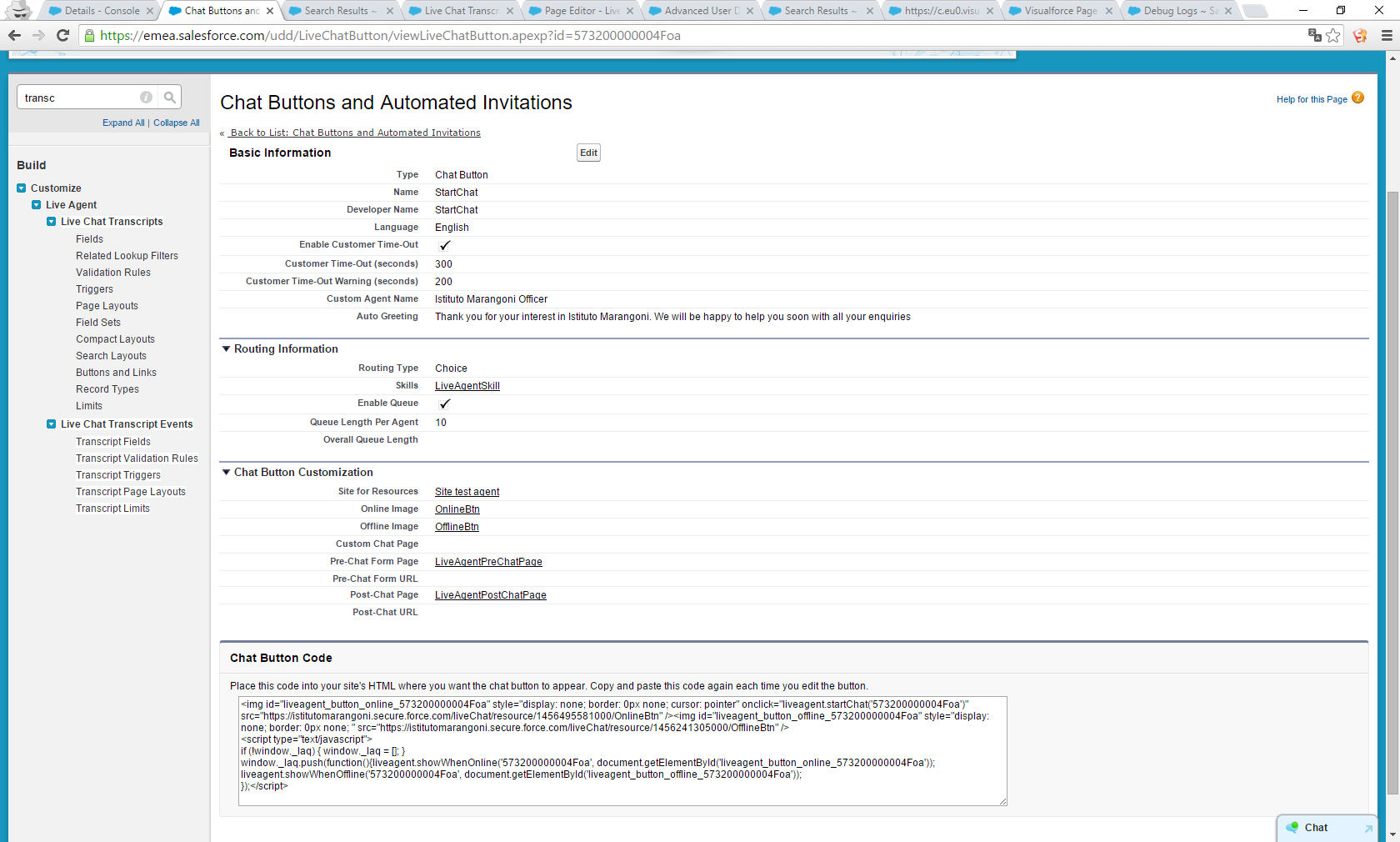The width and height of the screenshot is (1400, 842).
Task: Open a new browser tab
Action: pyautogui.click(x=1254, y=11)
